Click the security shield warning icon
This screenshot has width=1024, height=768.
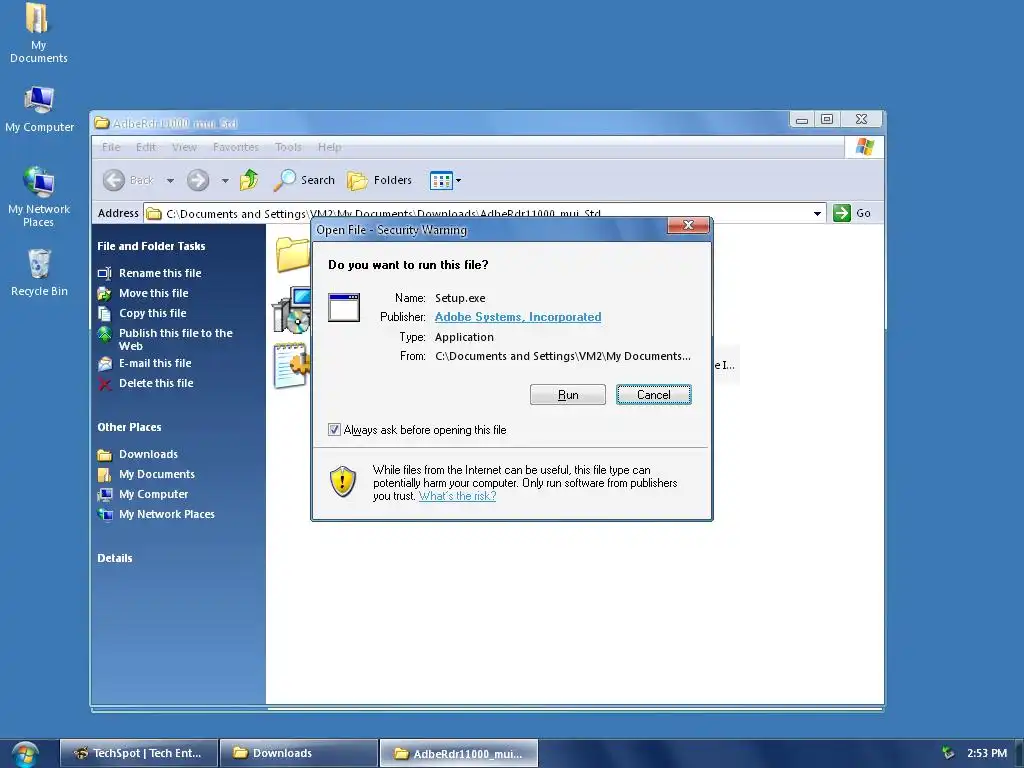343,481
